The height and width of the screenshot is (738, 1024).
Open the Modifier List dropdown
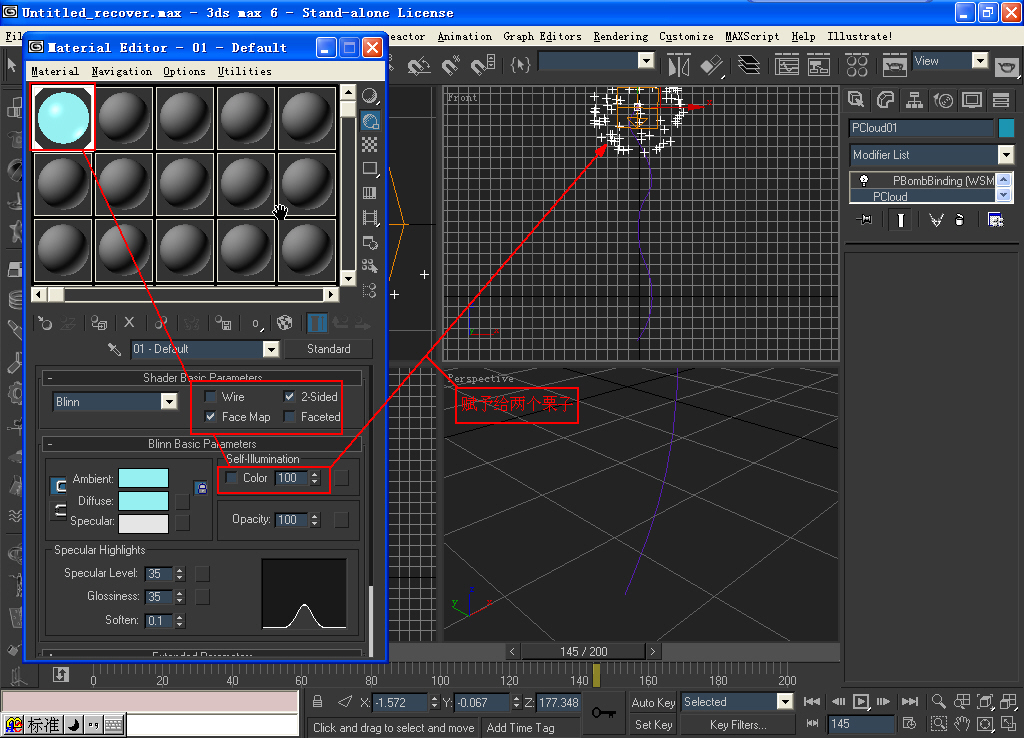(x=1006, y=155)
